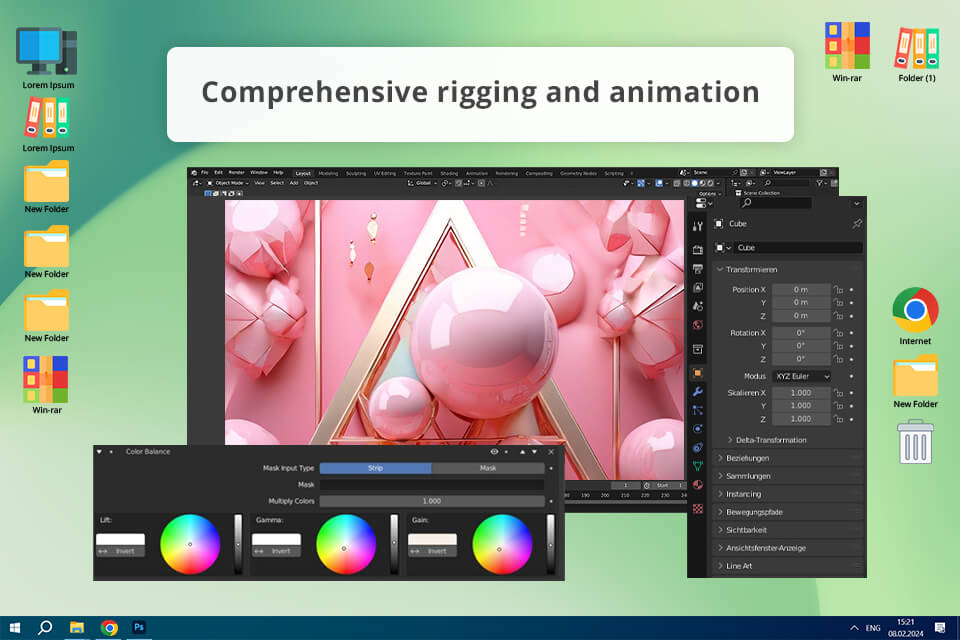Open the Texture properties checker icon
Image resolution: width=960 pixels, height=640 pixels.
(697, 509)
